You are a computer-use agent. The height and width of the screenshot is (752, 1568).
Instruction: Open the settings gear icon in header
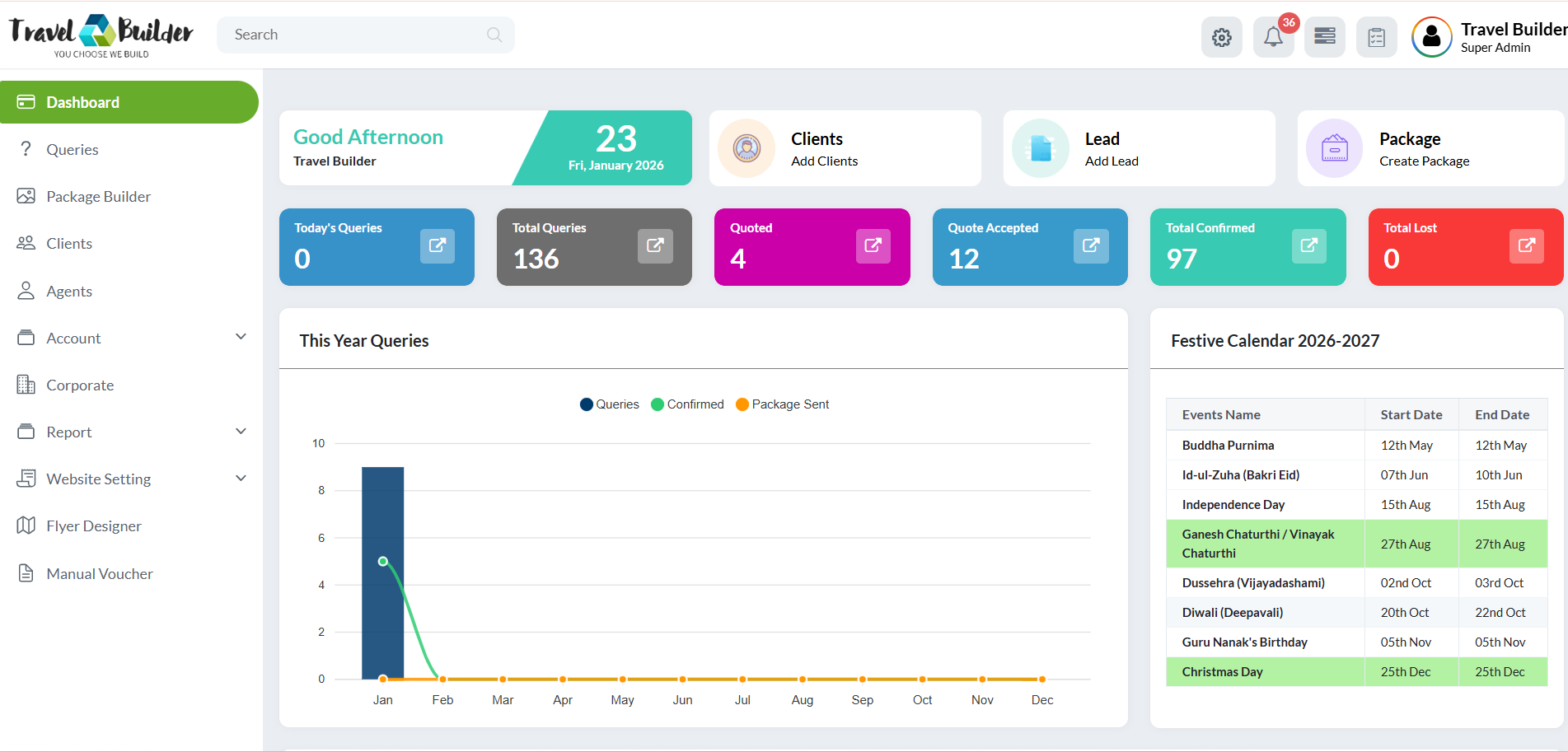[x=1221, y=37]
